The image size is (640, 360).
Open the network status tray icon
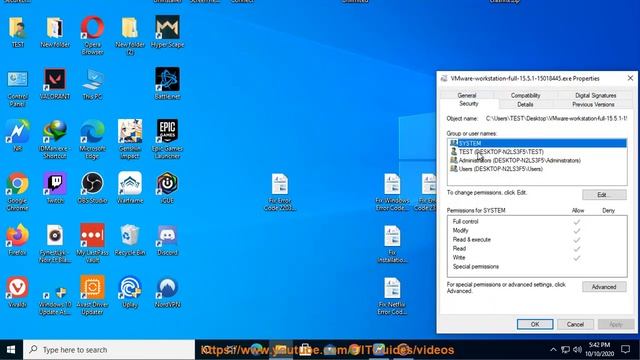click(x=565, y=350)
